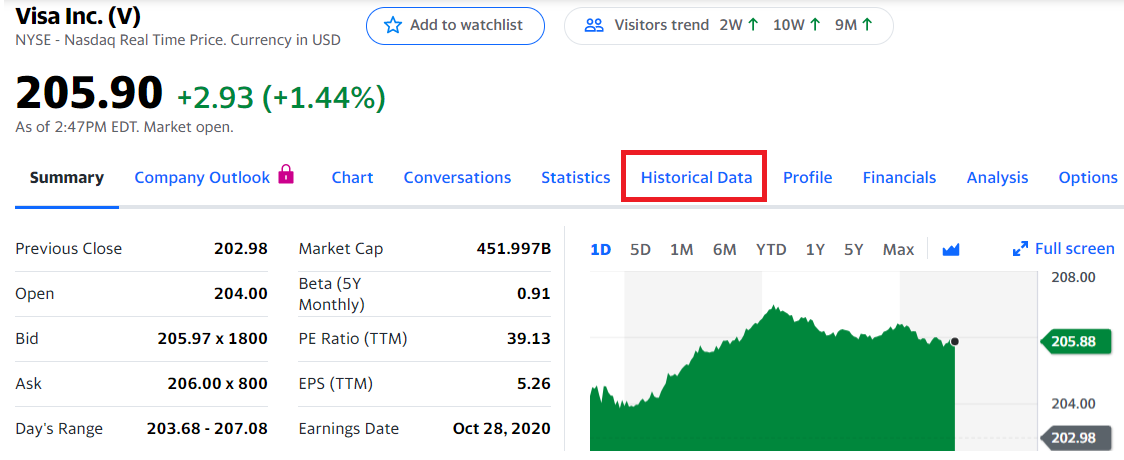Click the Visitors trend people icon
Screen dimensions: 1124x460
[594, 26]
